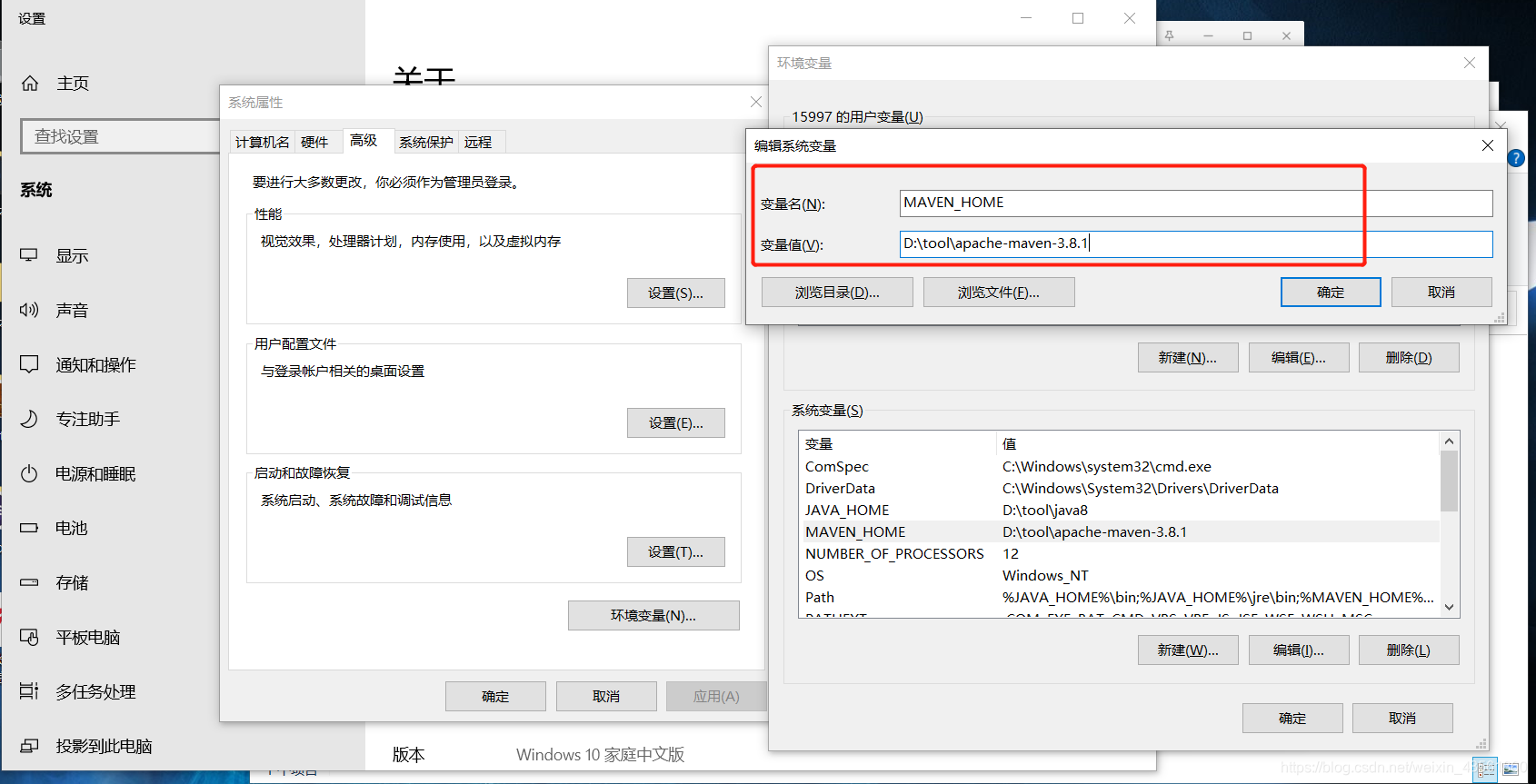The image size is (1536, 784).
Task: Select MAVEN_HOME row in system variables
Action: (x=1119, y=532)
